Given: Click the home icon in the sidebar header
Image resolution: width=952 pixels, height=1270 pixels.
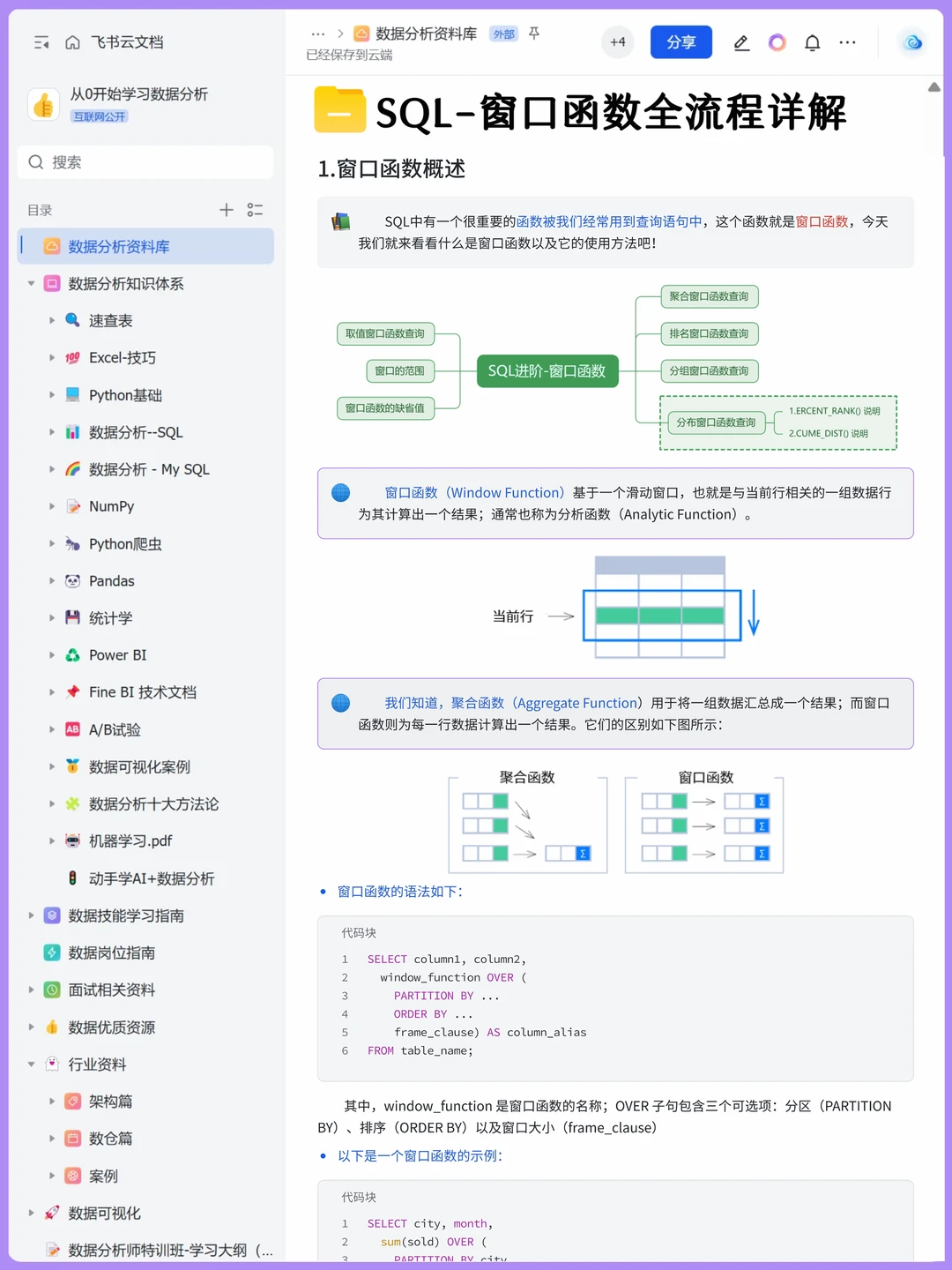Looking at the screenshot, I should pyautogui.click(x=72, y=41).
